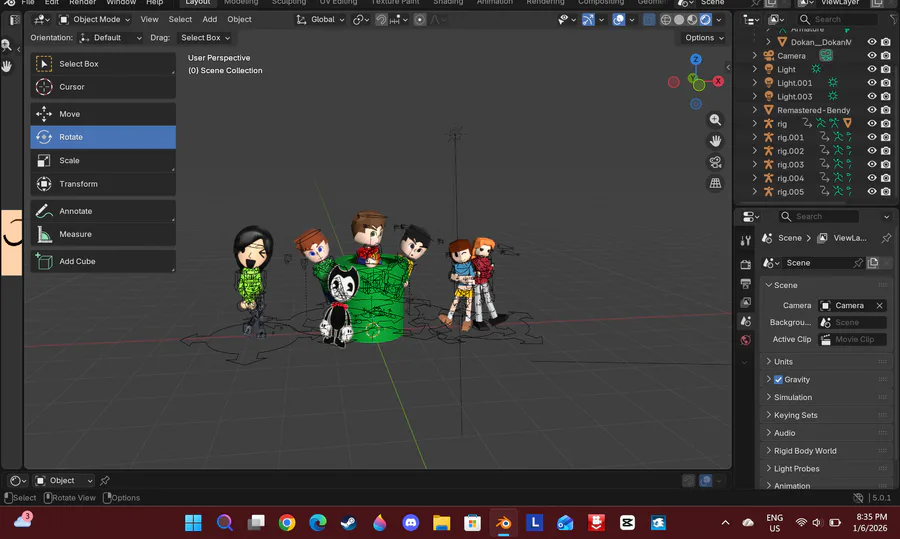900x539 pixels.
Task: Open the View menu in viewport header
Action: pos(149,20)
